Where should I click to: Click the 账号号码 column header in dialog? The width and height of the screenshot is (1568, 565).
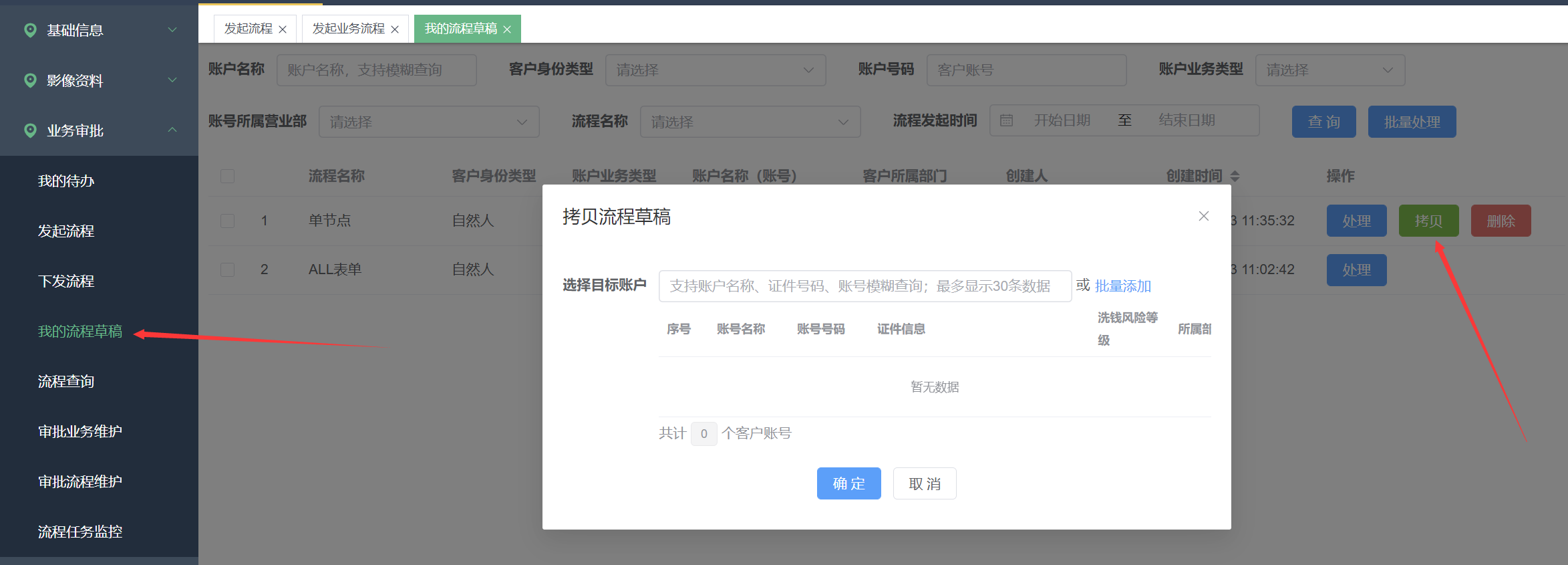pyautogui.click(x=821, y=329)
